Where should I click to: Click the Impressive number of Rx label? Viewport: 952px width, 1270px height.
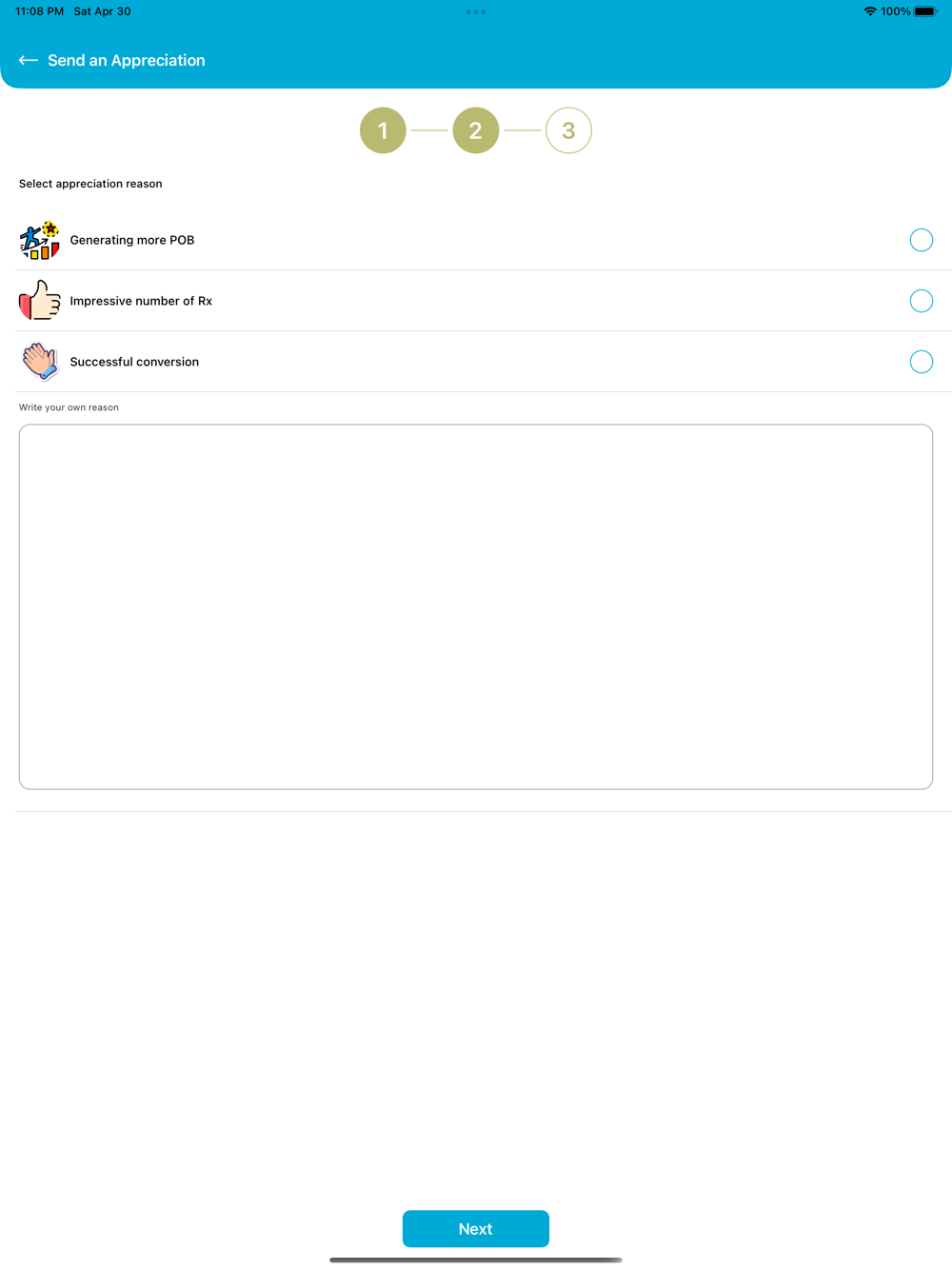coord(141,301)
